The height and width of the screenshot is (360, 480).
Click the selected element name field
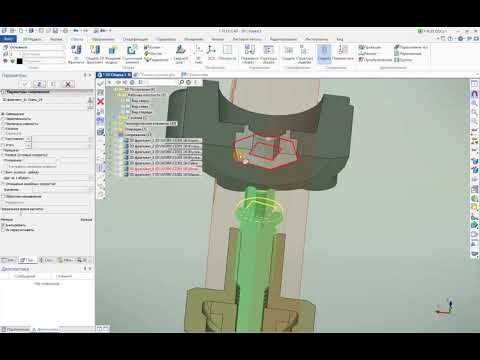click(x=43, y=100)
